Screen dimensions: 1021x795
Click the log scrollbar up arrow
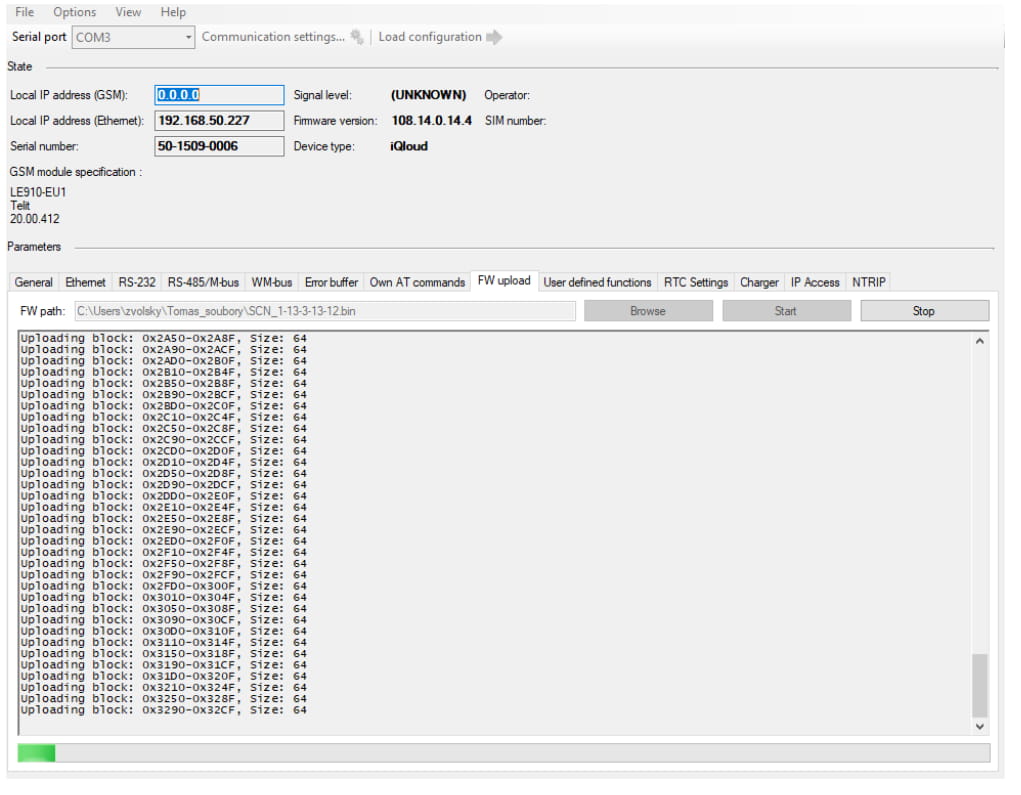tap(979, 341)
